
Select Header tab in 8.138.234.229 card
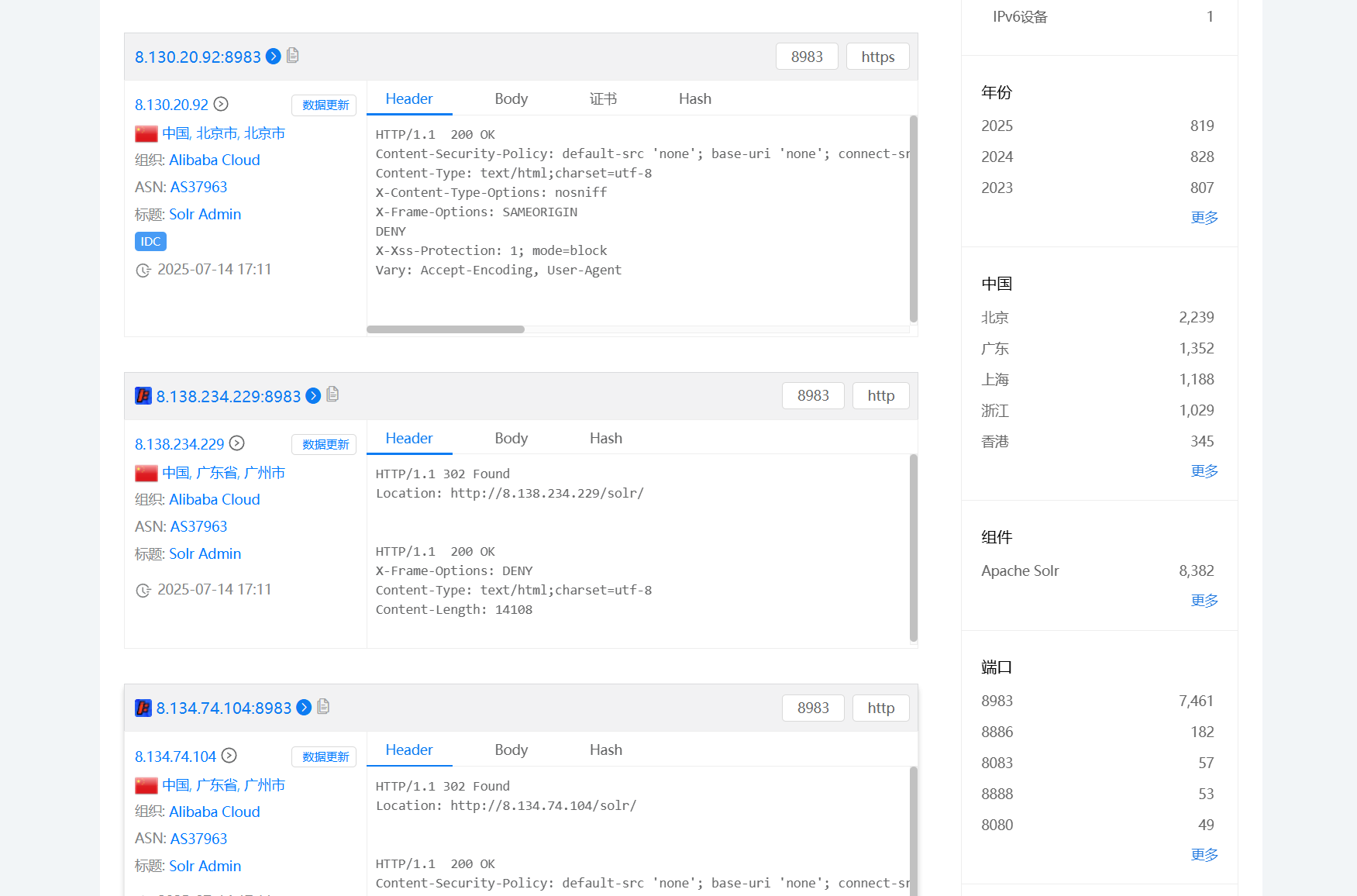(x=409, y=439)
